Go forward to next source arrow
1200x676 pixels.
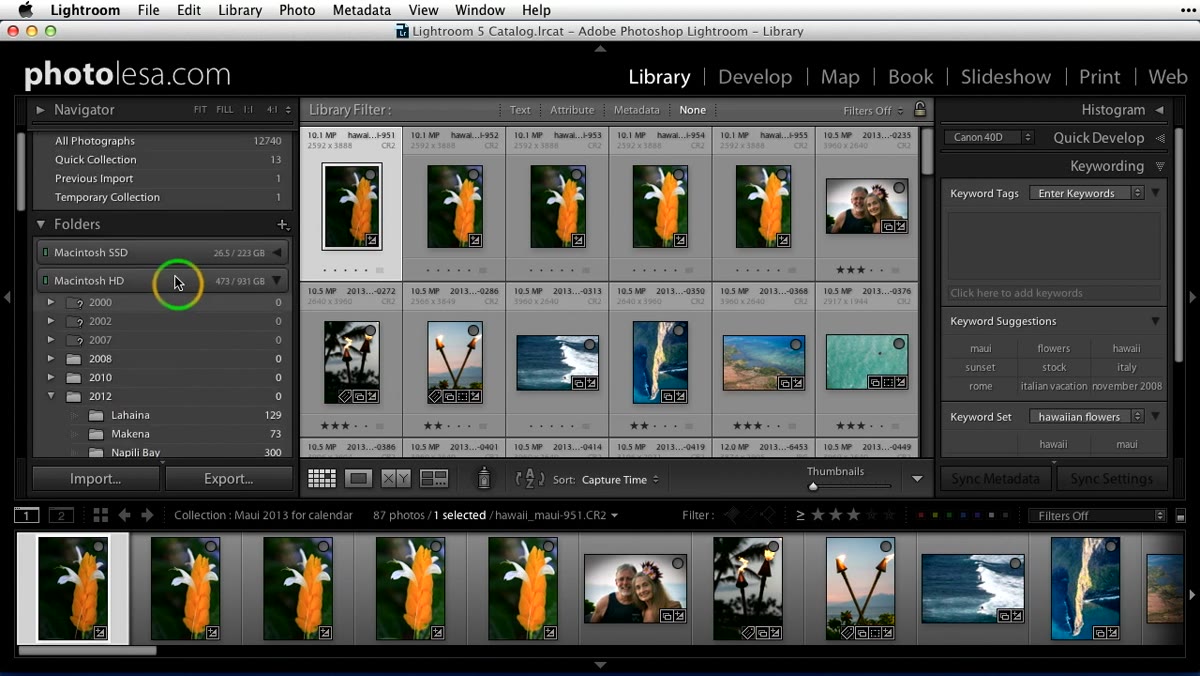147,515
